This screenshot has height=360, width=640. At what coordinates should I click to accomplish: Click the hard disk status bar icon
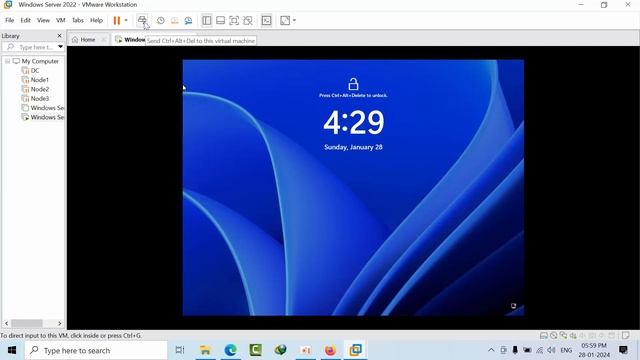pos(544,336)
